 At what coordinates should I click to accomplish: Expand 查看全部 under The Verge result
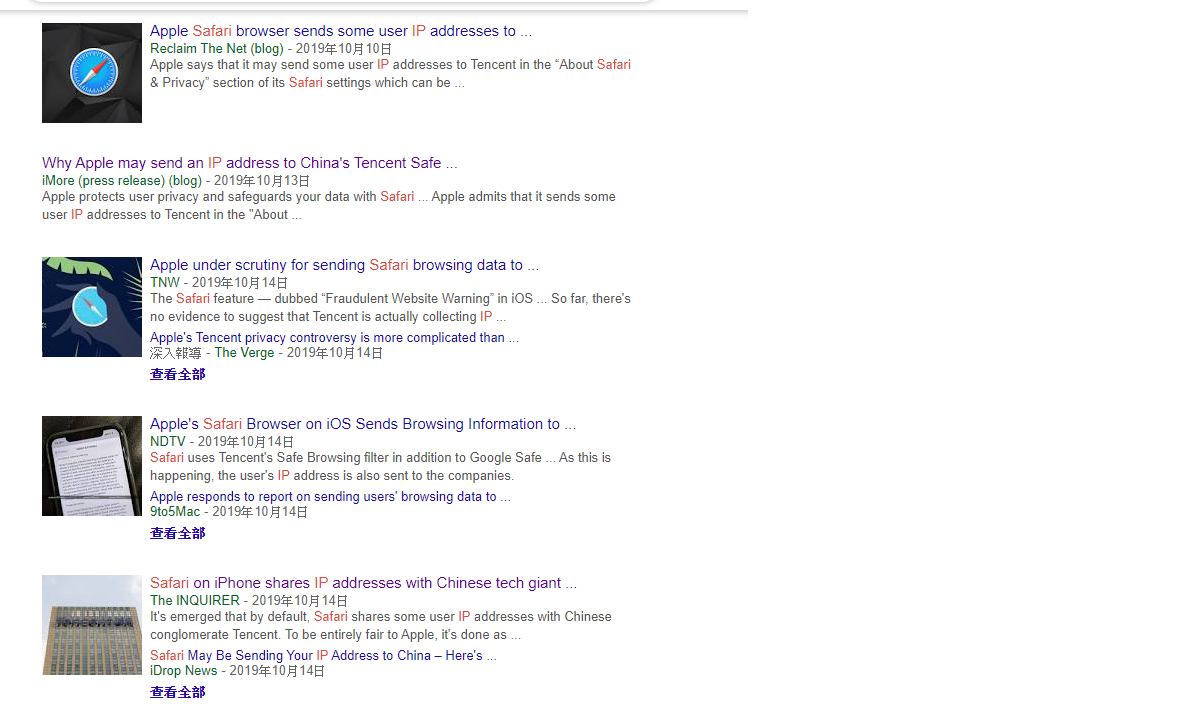177,375
